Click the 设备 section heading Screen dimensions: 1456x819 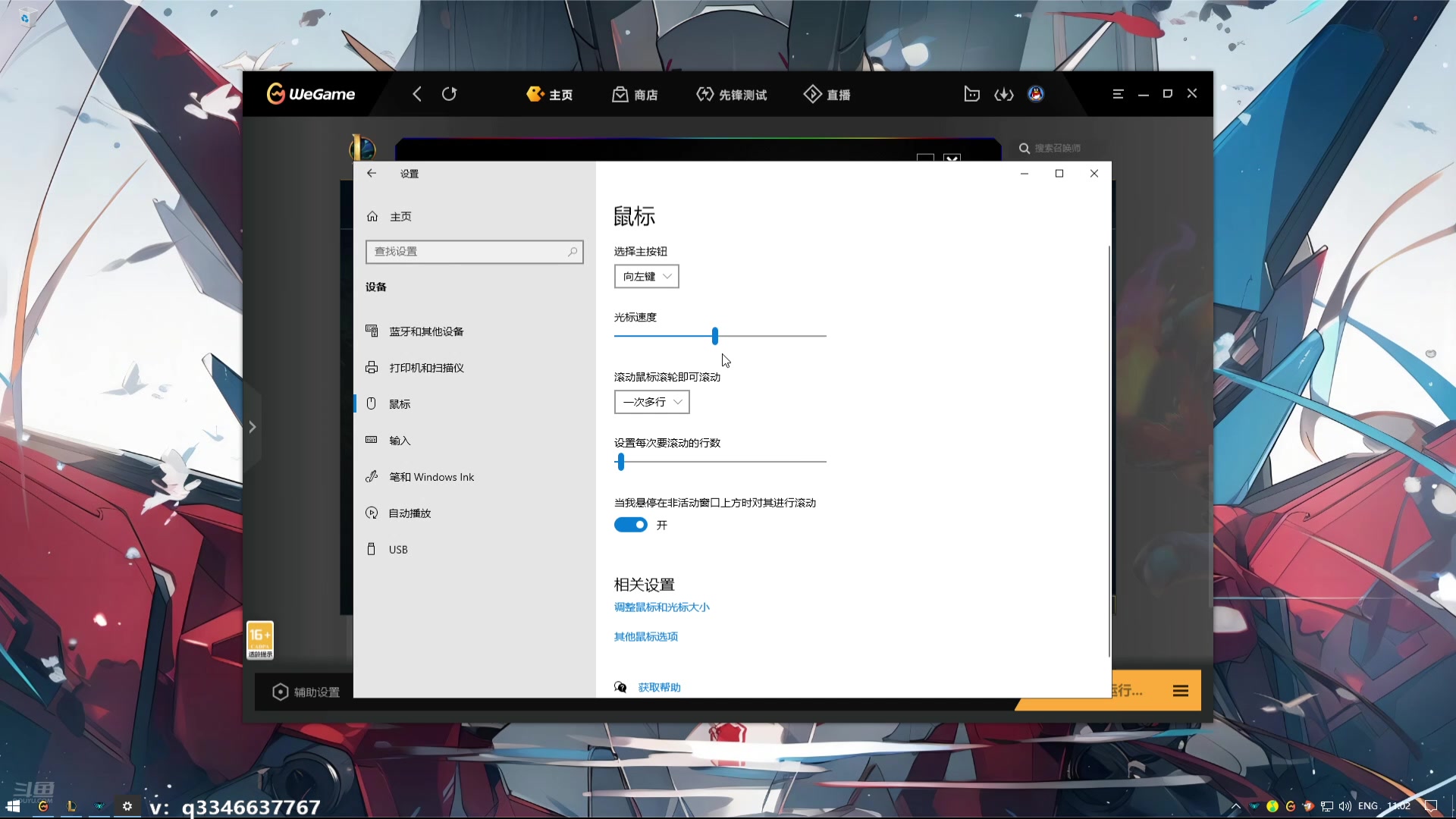click(x=376, y=287)
